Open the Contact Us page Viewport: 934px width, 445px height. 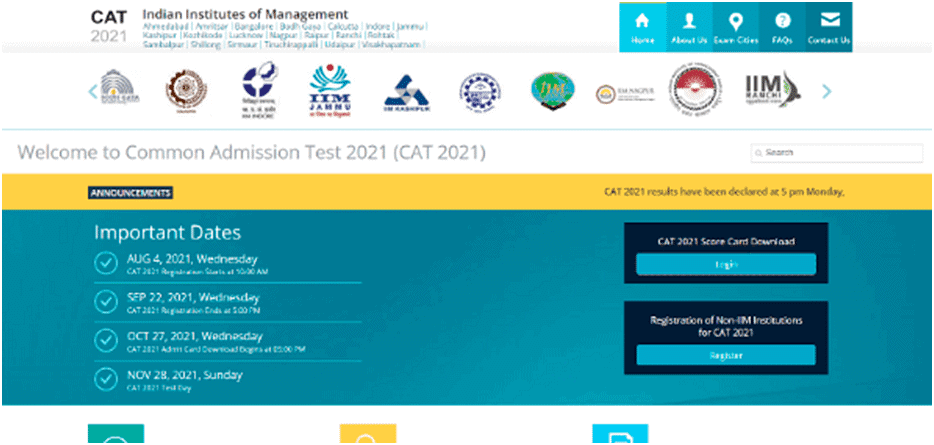tap(829, 27)
